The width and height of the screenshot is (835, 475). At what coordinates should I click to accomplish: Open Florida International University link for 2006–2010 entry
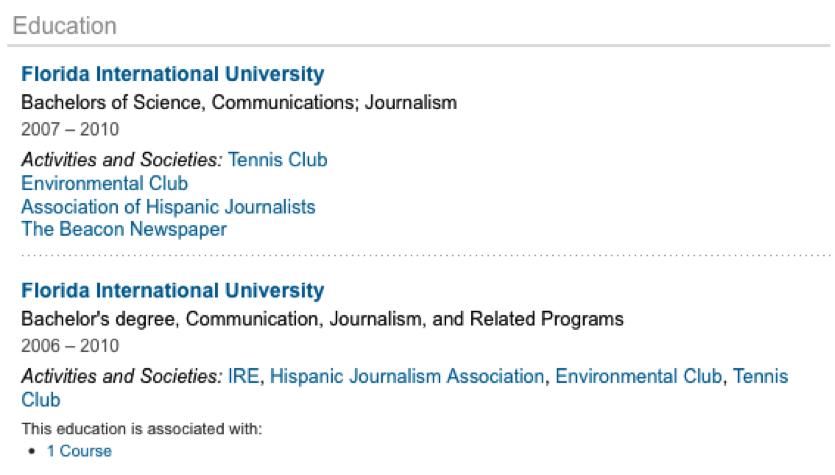(173, 291)
